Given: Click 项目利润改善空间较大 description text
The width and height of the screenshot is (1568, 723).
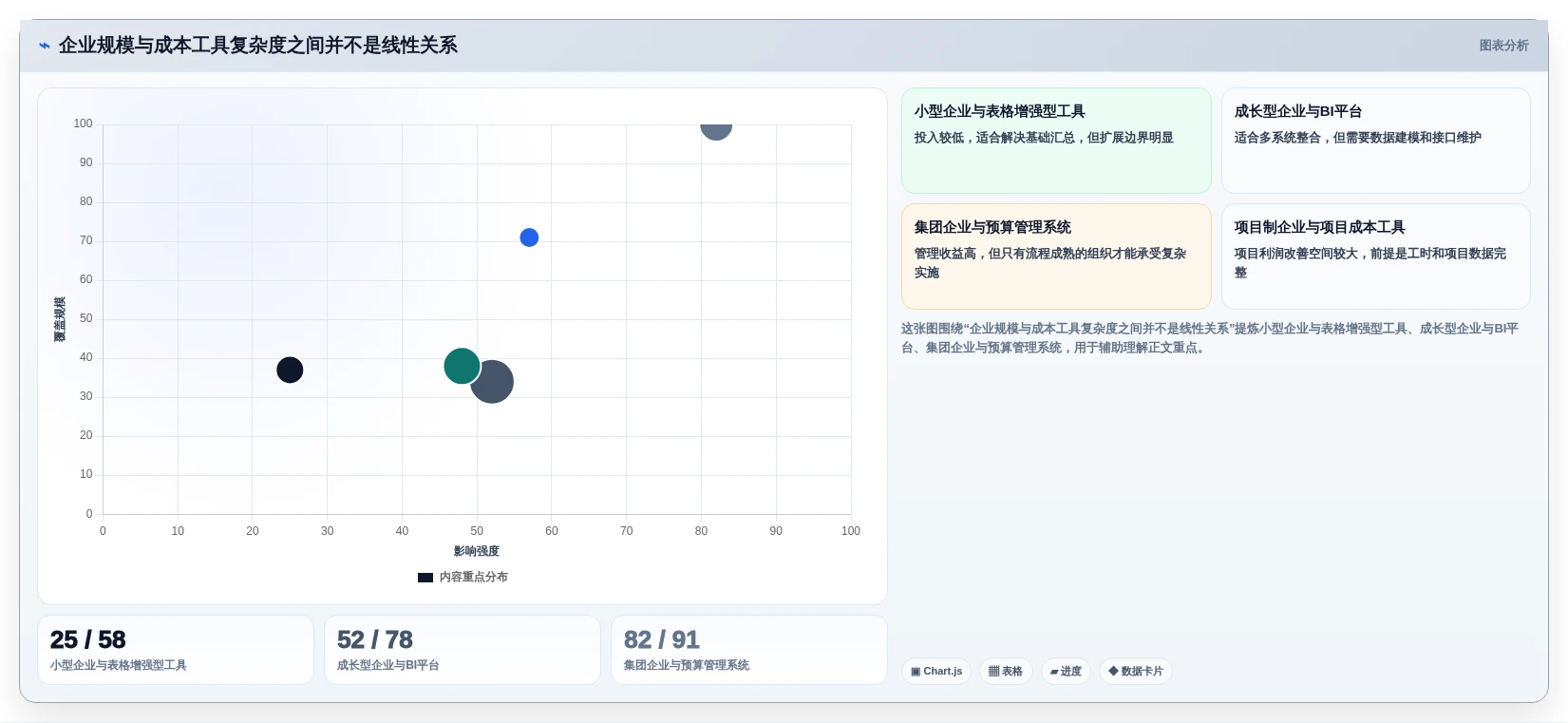Looking at the screenshot, I should [1370, 263].
